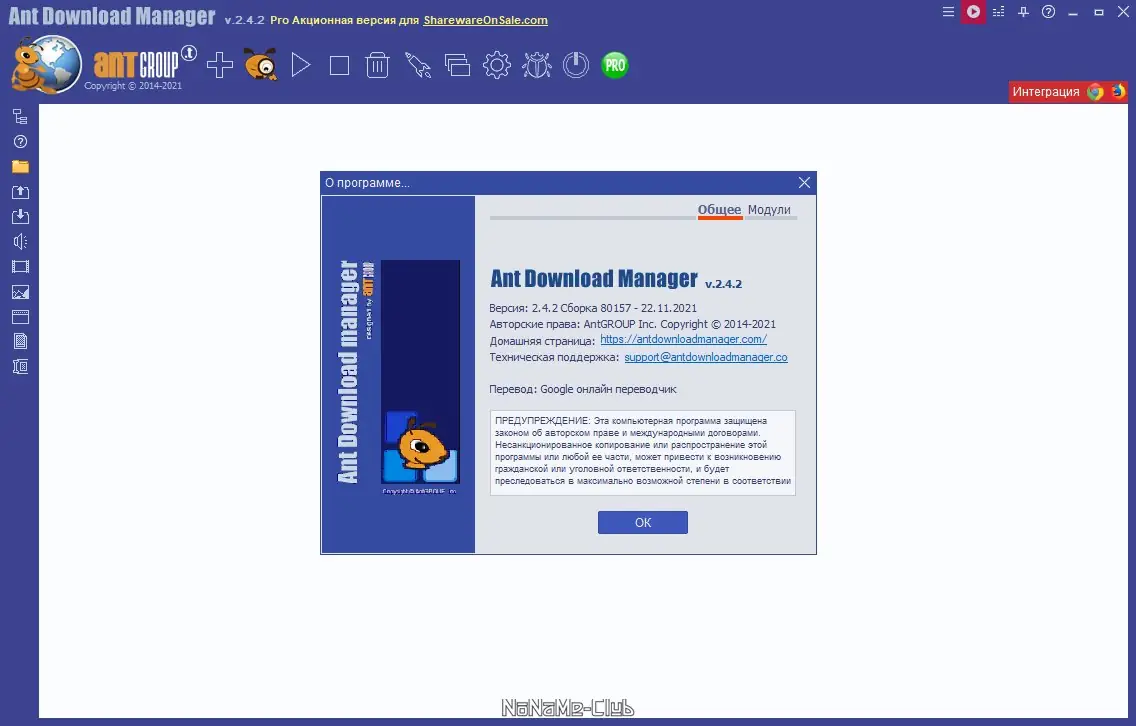This screenshot has width=1136, height=726.
Task: Switch to the Модули tab in About dialog
Action: pyautogui.click(x=769, y=209)
